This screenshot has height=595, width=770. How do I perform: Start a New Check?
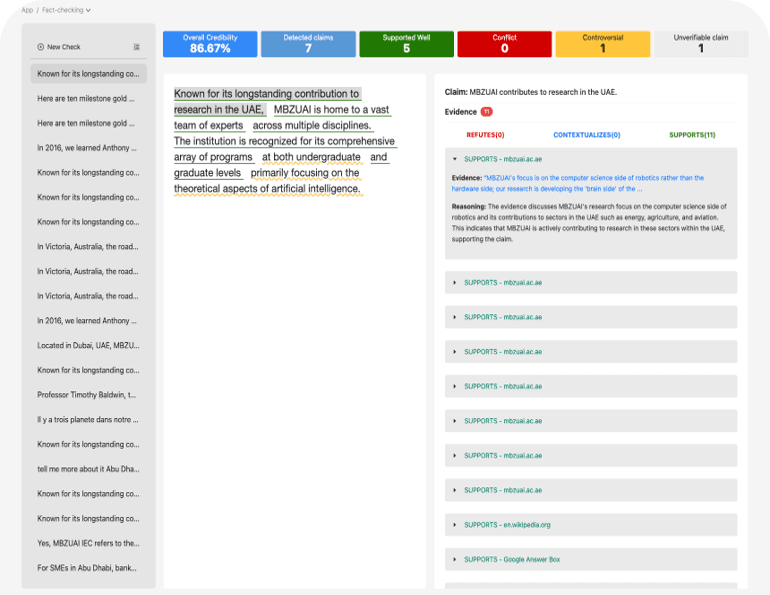click(59, 47)
